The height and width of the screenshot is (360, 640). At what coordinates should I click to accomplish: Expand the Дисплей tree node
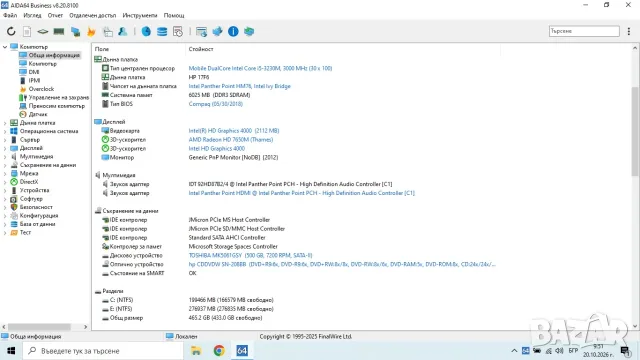pos(5,148)
